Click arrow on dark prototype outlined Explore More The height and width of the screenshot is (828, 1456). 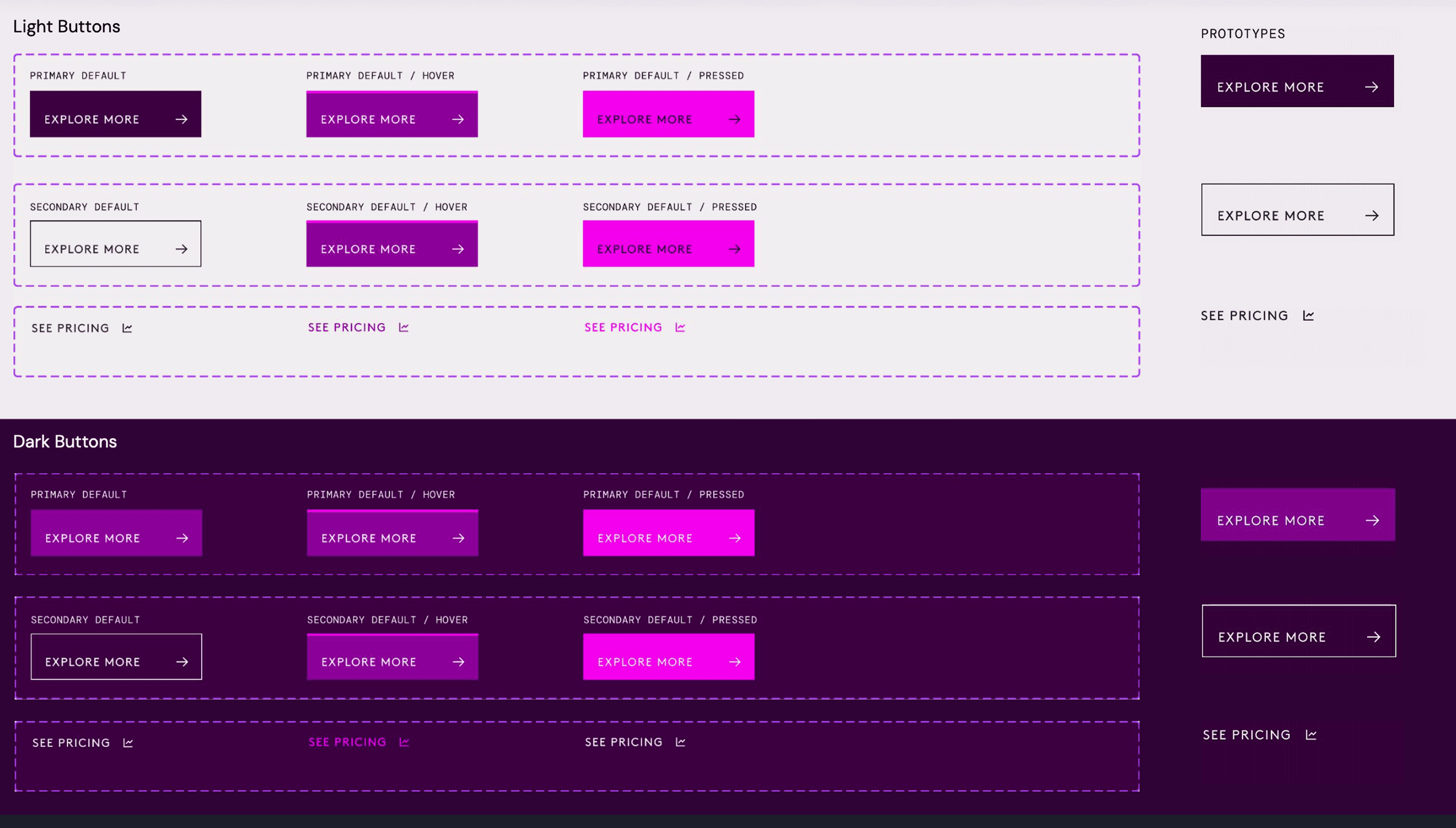pos(1373,637)
